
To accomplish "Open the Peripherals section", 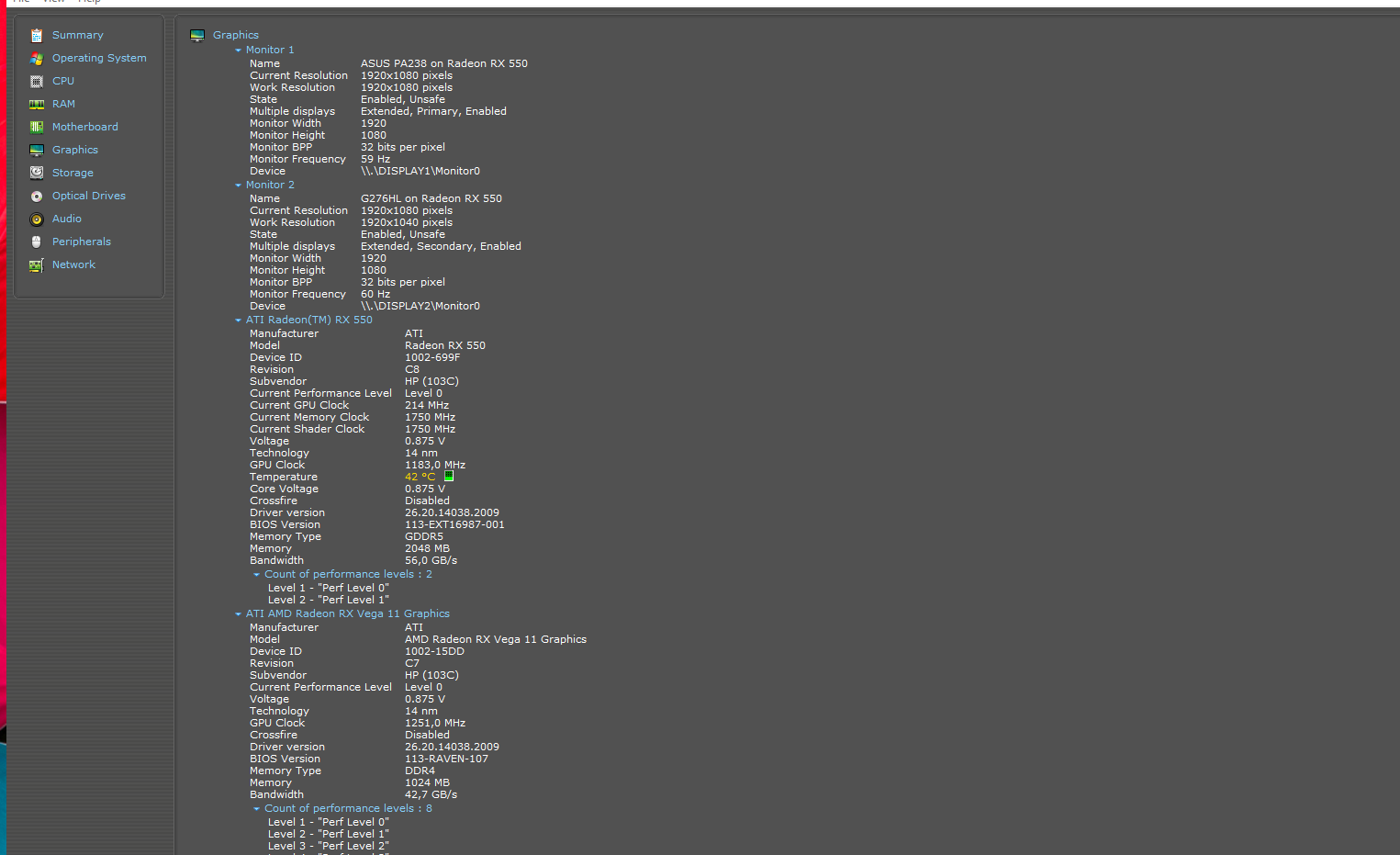I will (x=82, y=242).
